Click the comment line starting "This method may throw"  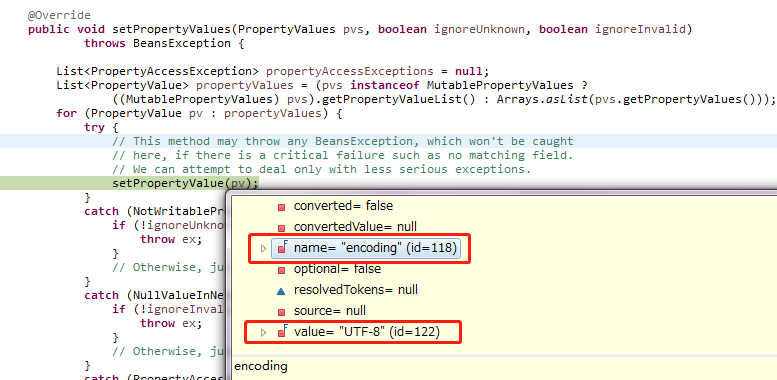click(x=343, y=141)
